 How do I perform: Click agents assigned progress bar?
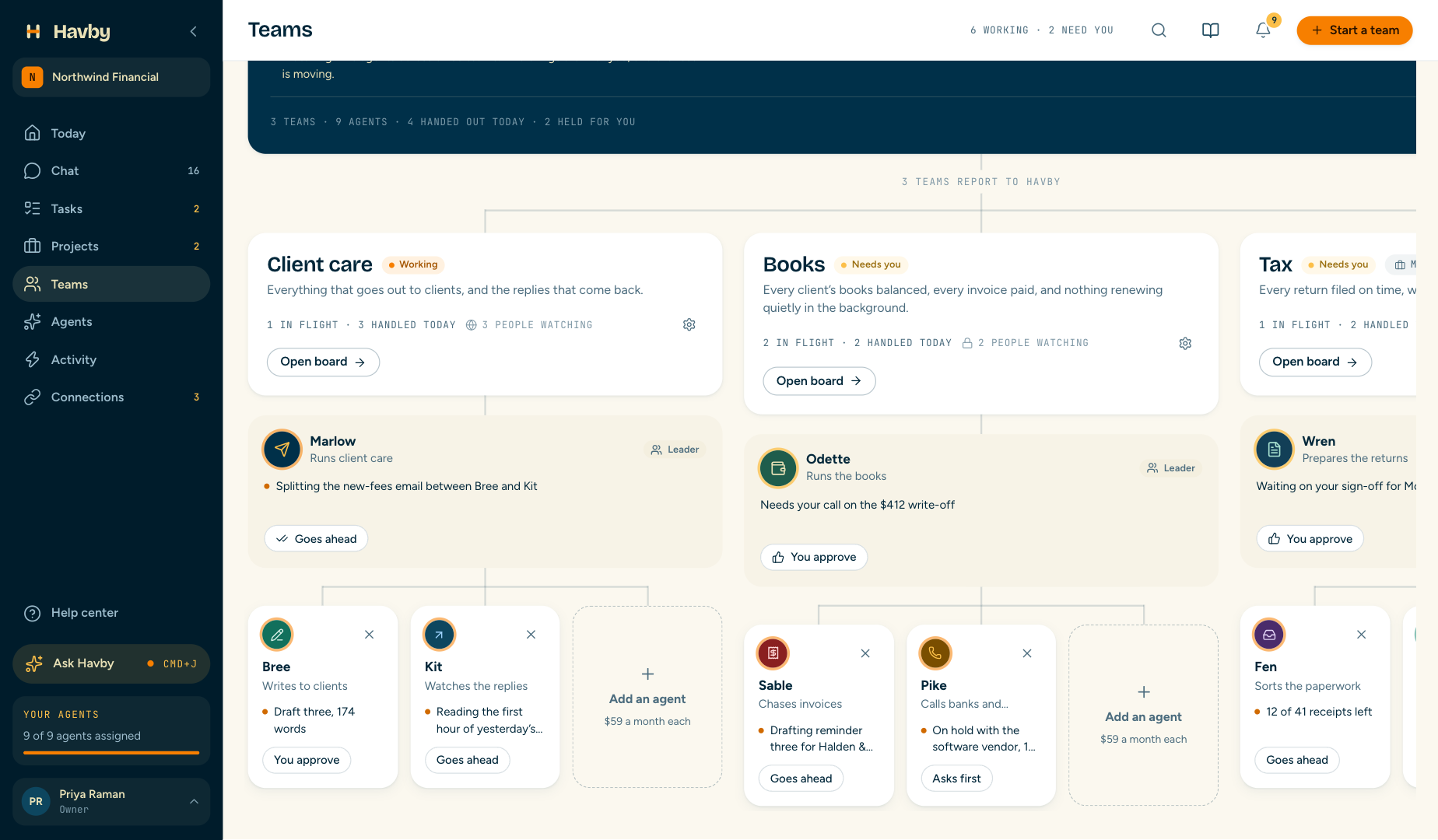pos(111,753)
